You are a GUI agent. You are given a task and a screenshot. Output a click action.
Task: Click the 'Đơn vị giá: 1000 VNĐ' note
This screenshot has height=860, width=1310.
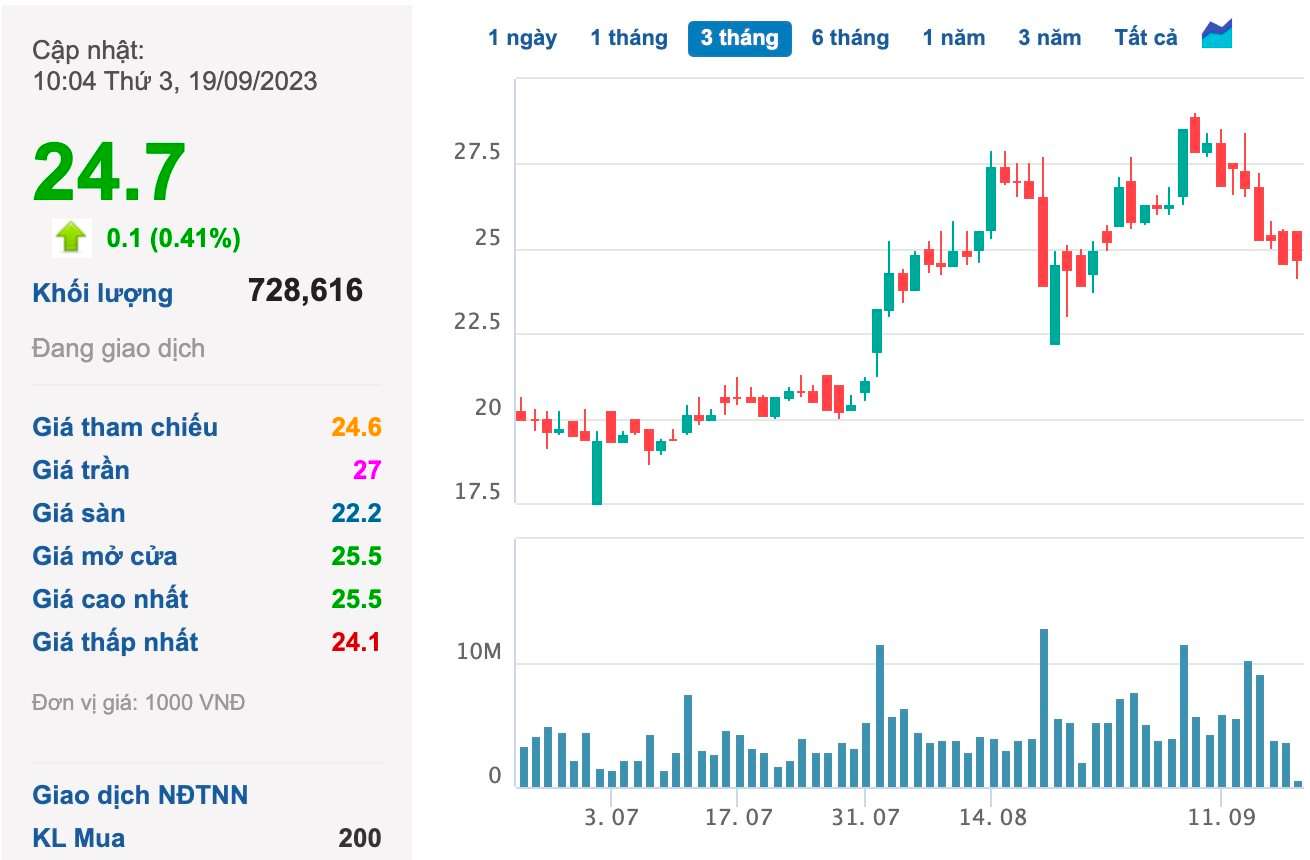coord(139,703)
